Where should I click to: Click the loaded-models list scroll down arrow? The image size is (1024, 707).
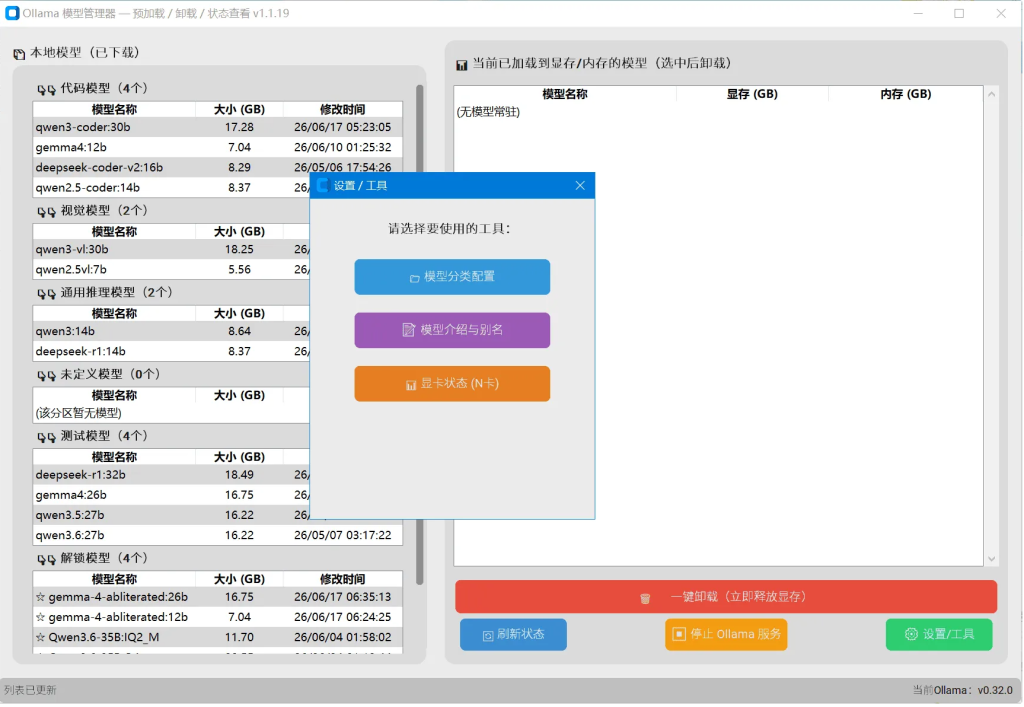tap(991, 559)
